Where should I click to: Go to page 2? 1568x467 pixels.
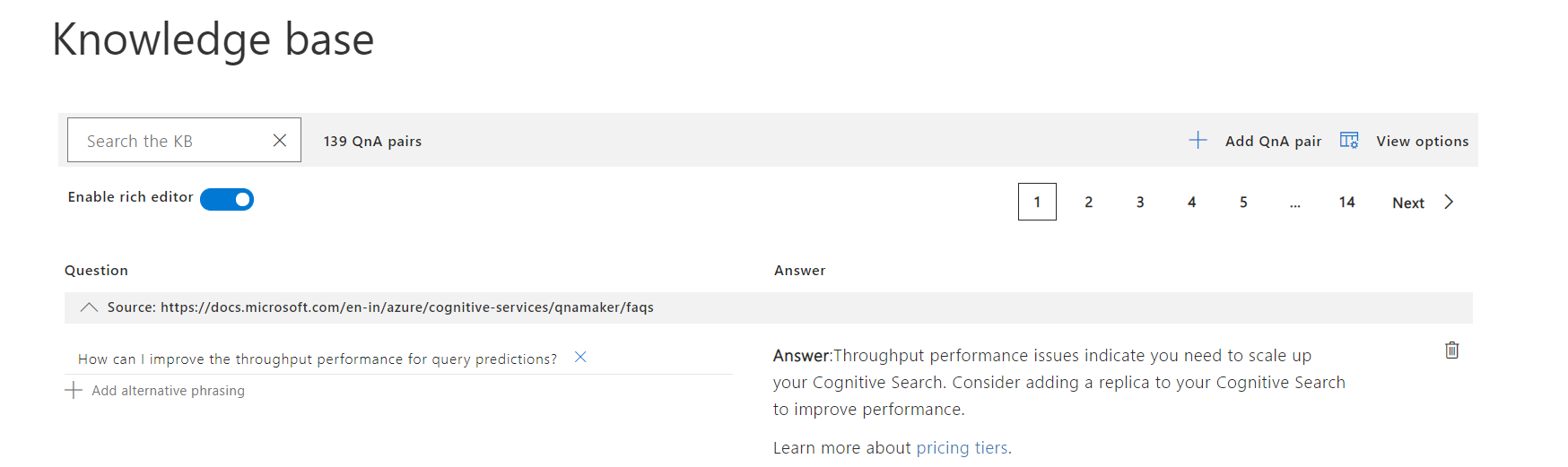point(1089,203)
